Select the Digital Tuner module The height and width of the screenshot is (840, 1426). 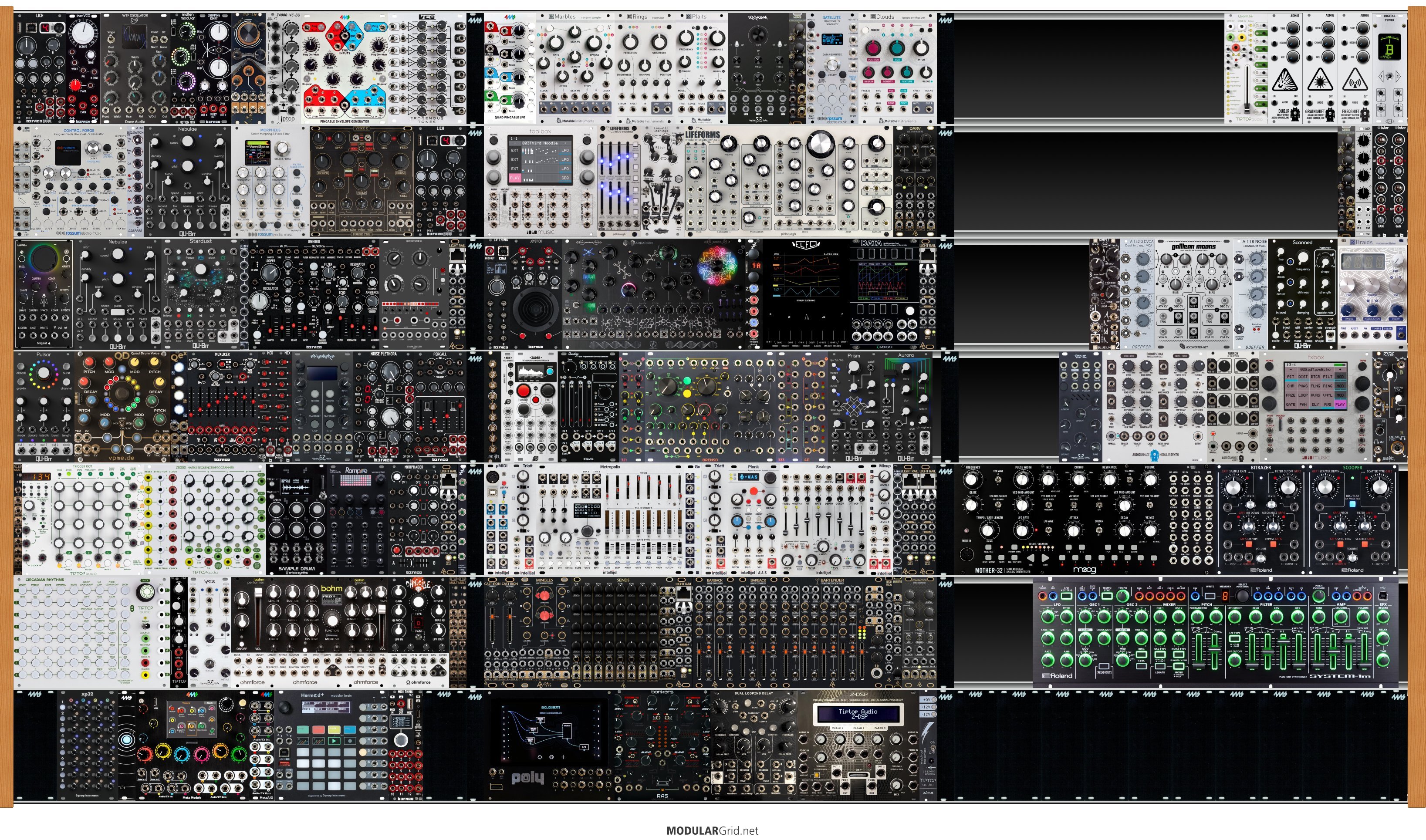[x=1390, y=68]
